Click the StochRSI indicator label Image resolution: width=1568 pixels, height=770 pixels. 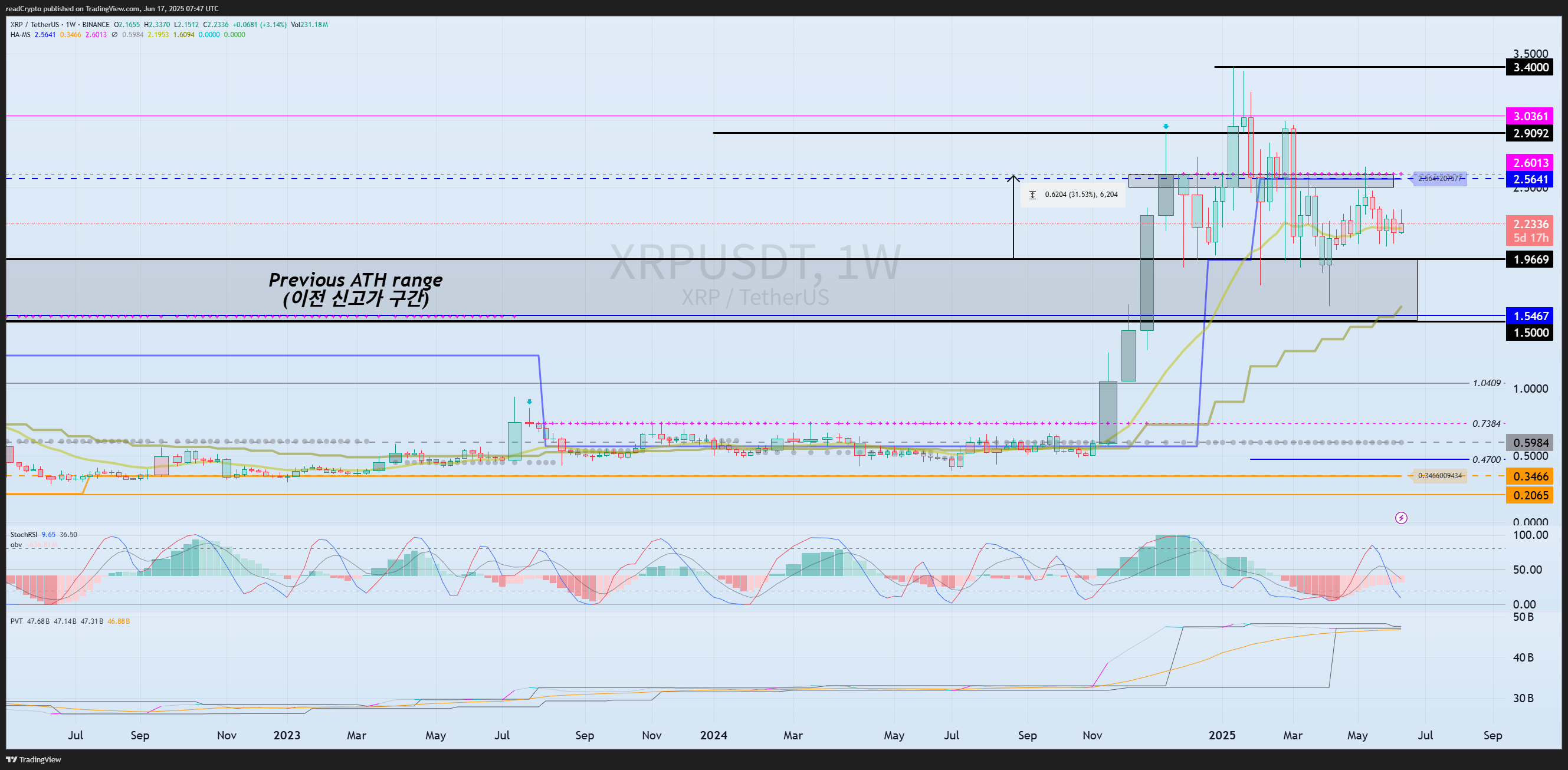coord(24,535)
